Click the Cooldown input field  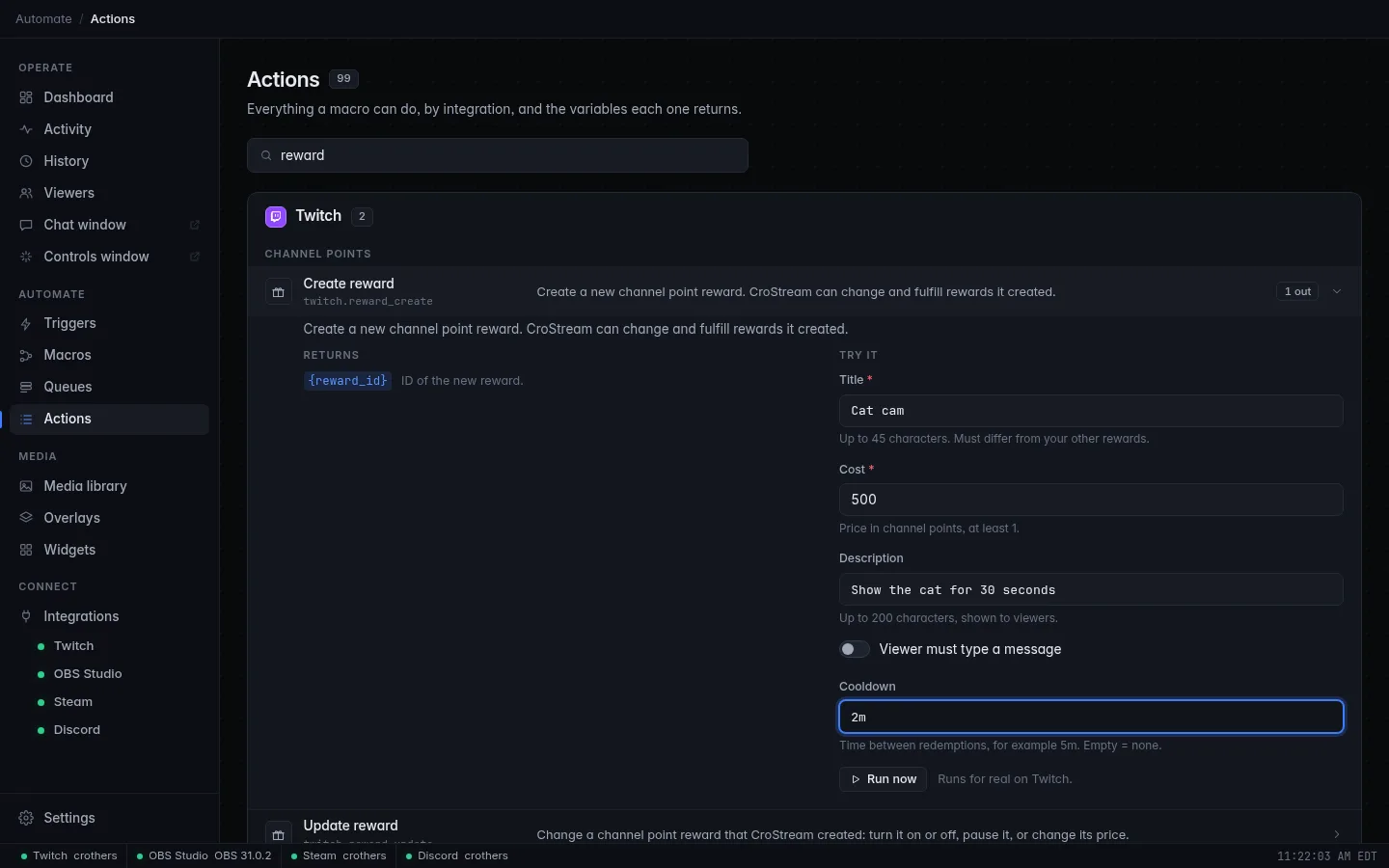1091,717
